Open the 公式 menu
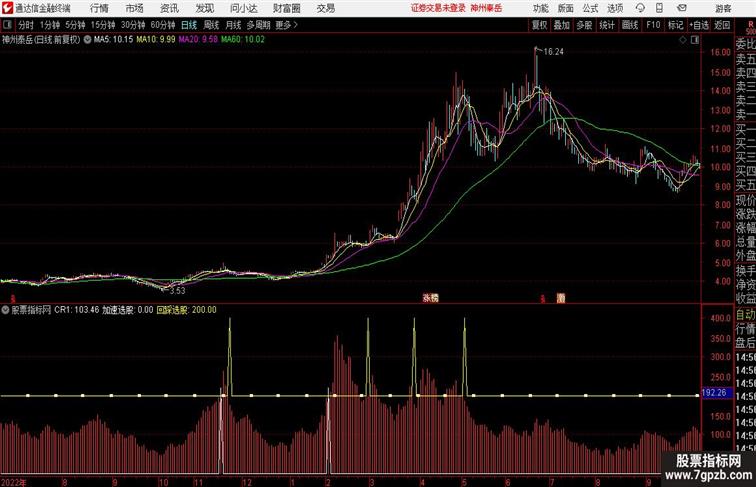The image size is (756, 487). 590,8
